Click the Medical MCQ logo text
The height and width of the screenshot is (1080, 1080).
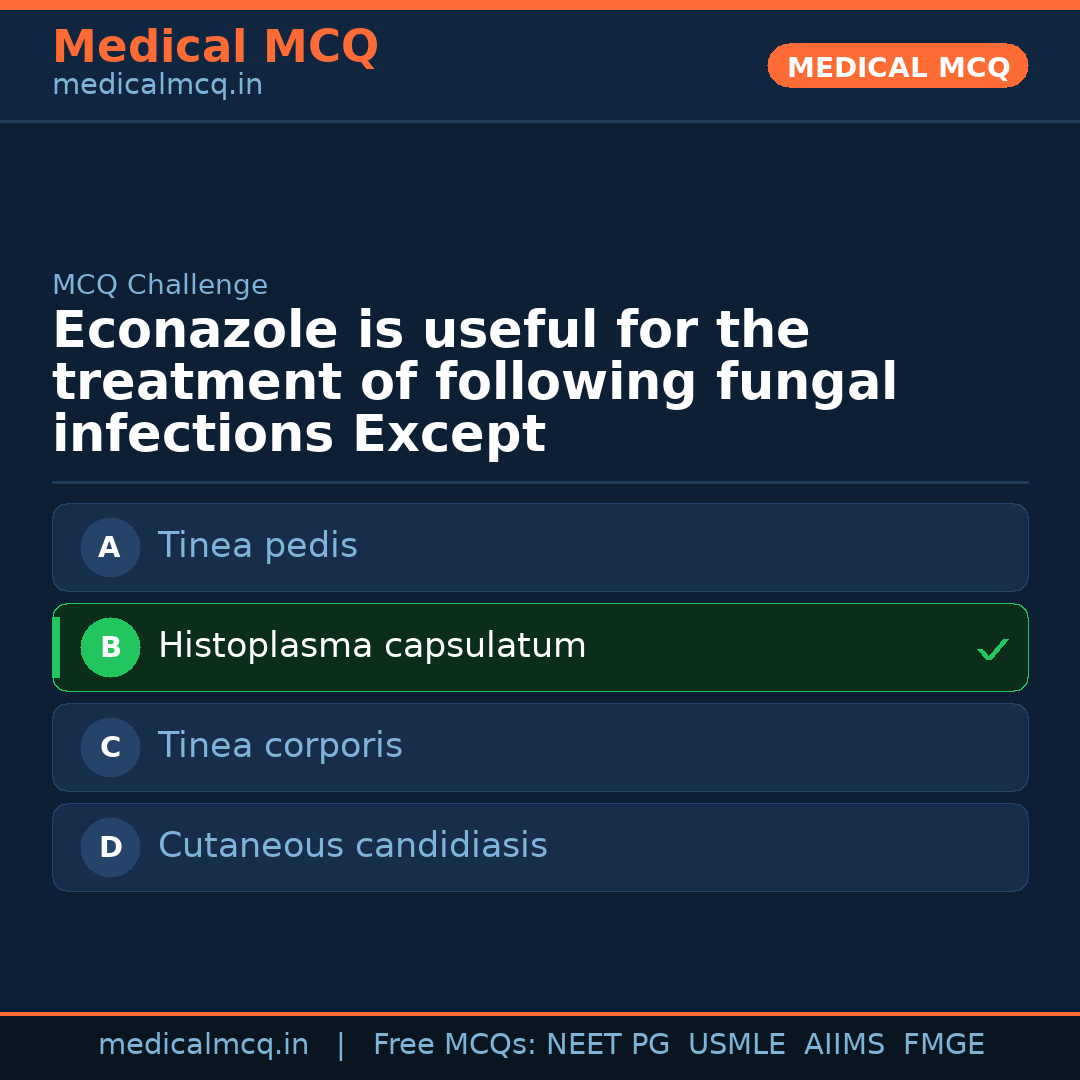(x=215, y=47)
